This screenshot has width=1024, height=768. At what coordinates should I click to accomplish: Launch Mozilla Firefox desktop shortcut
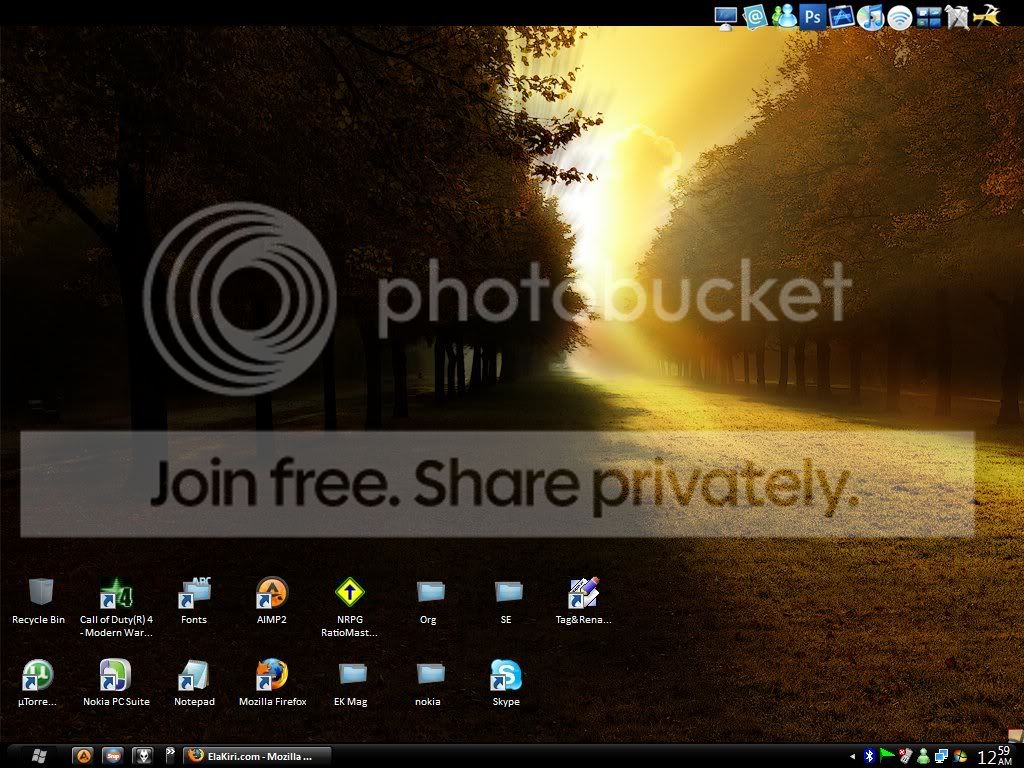pos(272,683)
